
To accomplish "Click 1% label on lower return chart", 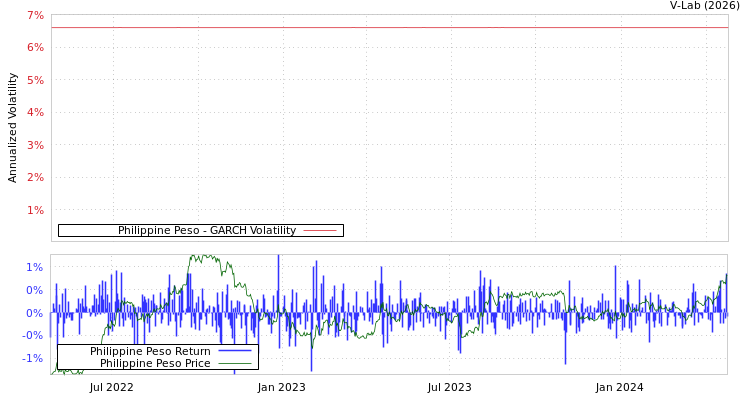I will 34,267.
